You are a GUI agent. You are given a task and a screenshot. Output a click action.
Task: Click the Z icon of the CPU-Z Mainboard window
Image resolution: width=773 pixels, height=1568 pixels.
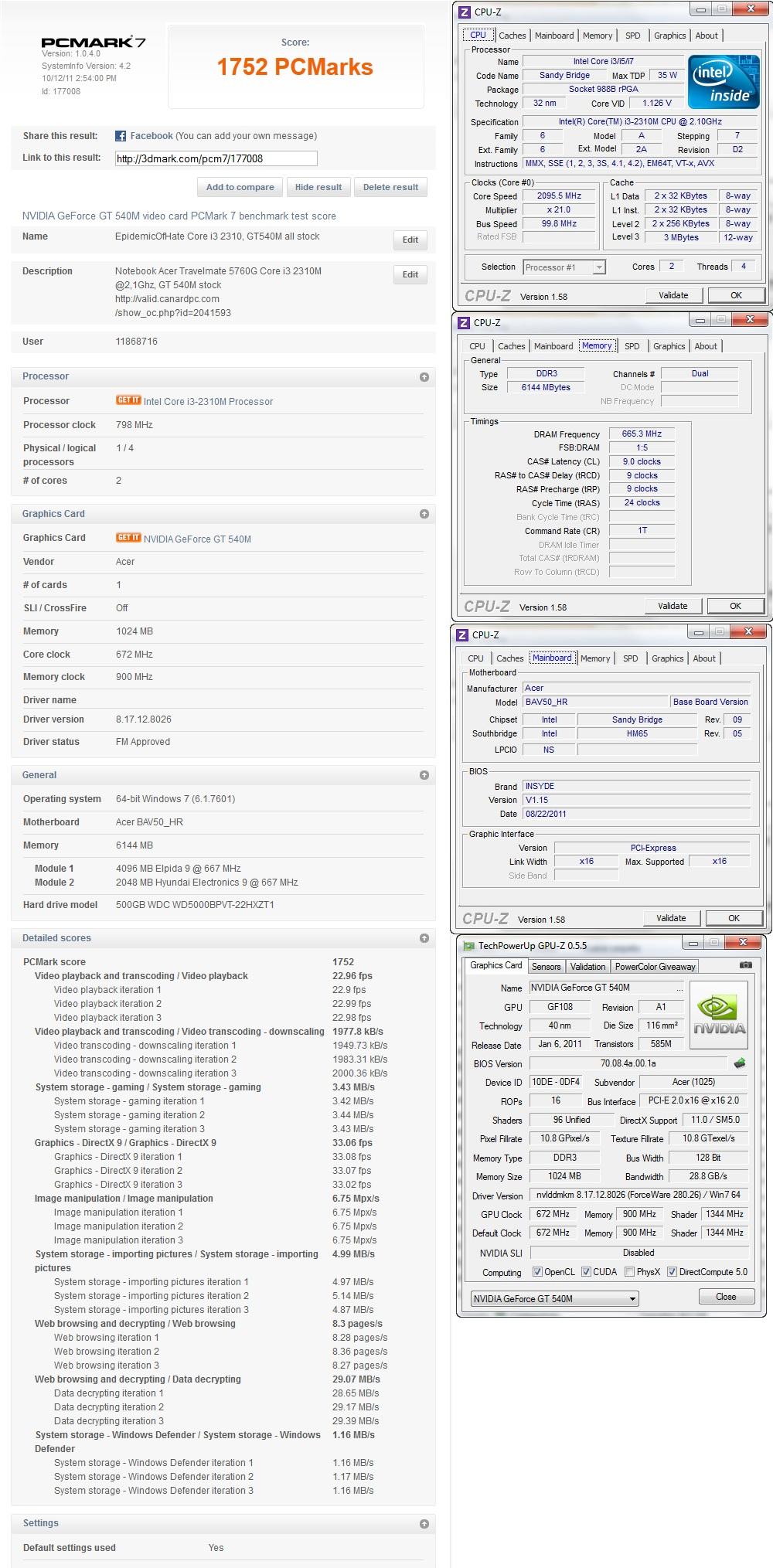[x=462, y=634]
